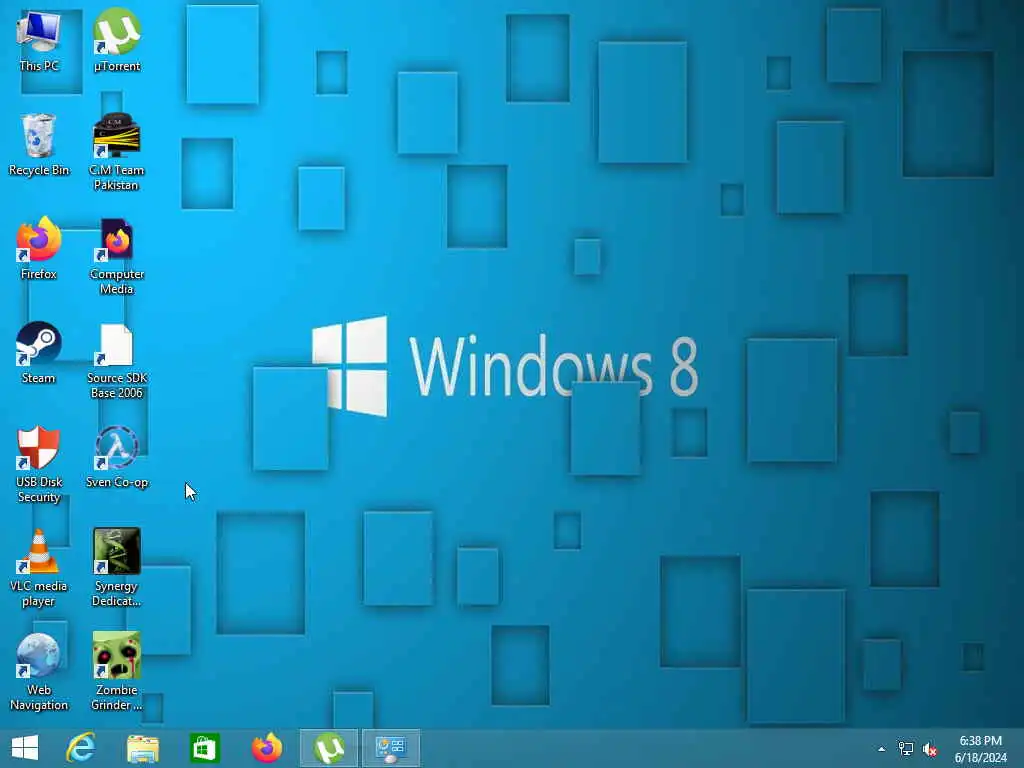The image size is (1024, 768).
Task: Open the Windows Start button
Action: click(25, 748)
